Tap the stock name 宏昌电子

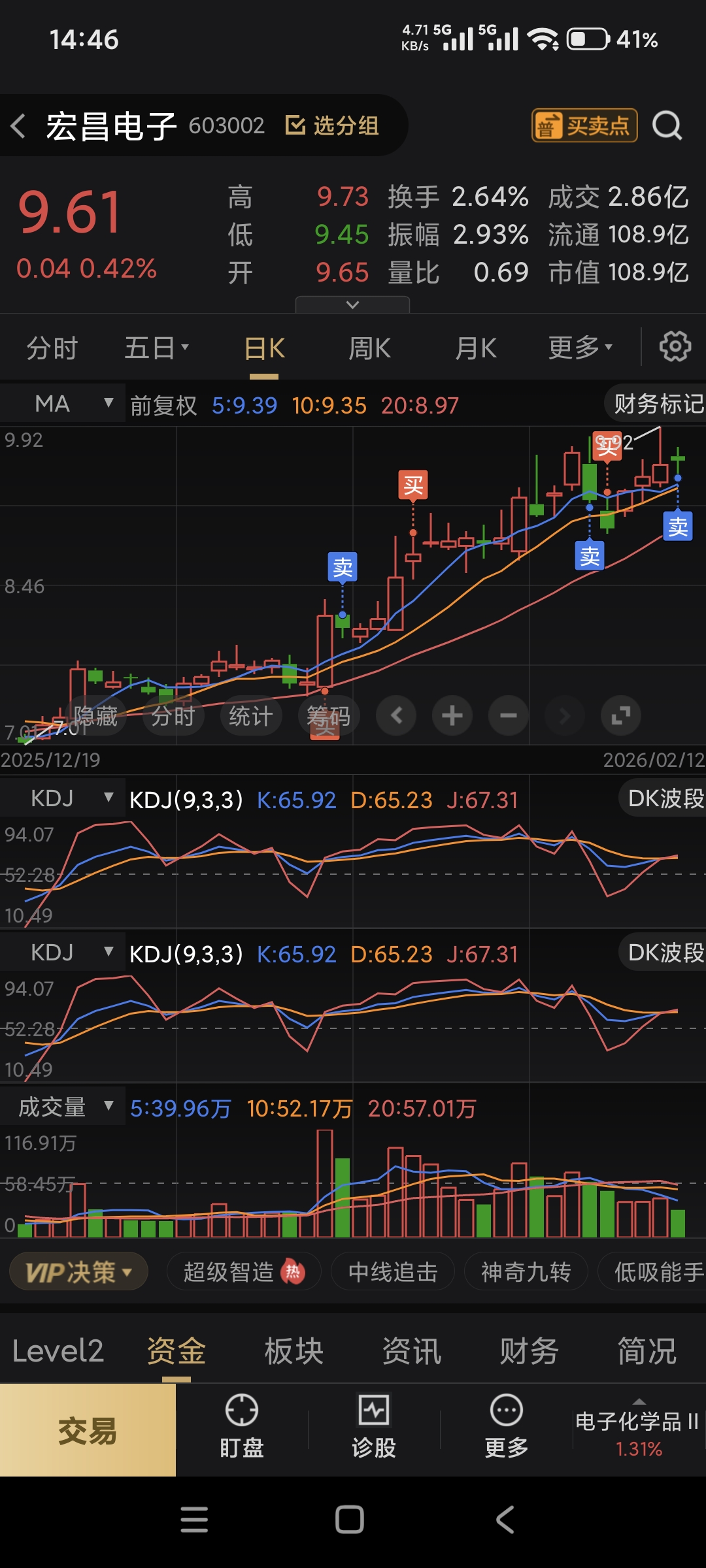click(111, 125)
